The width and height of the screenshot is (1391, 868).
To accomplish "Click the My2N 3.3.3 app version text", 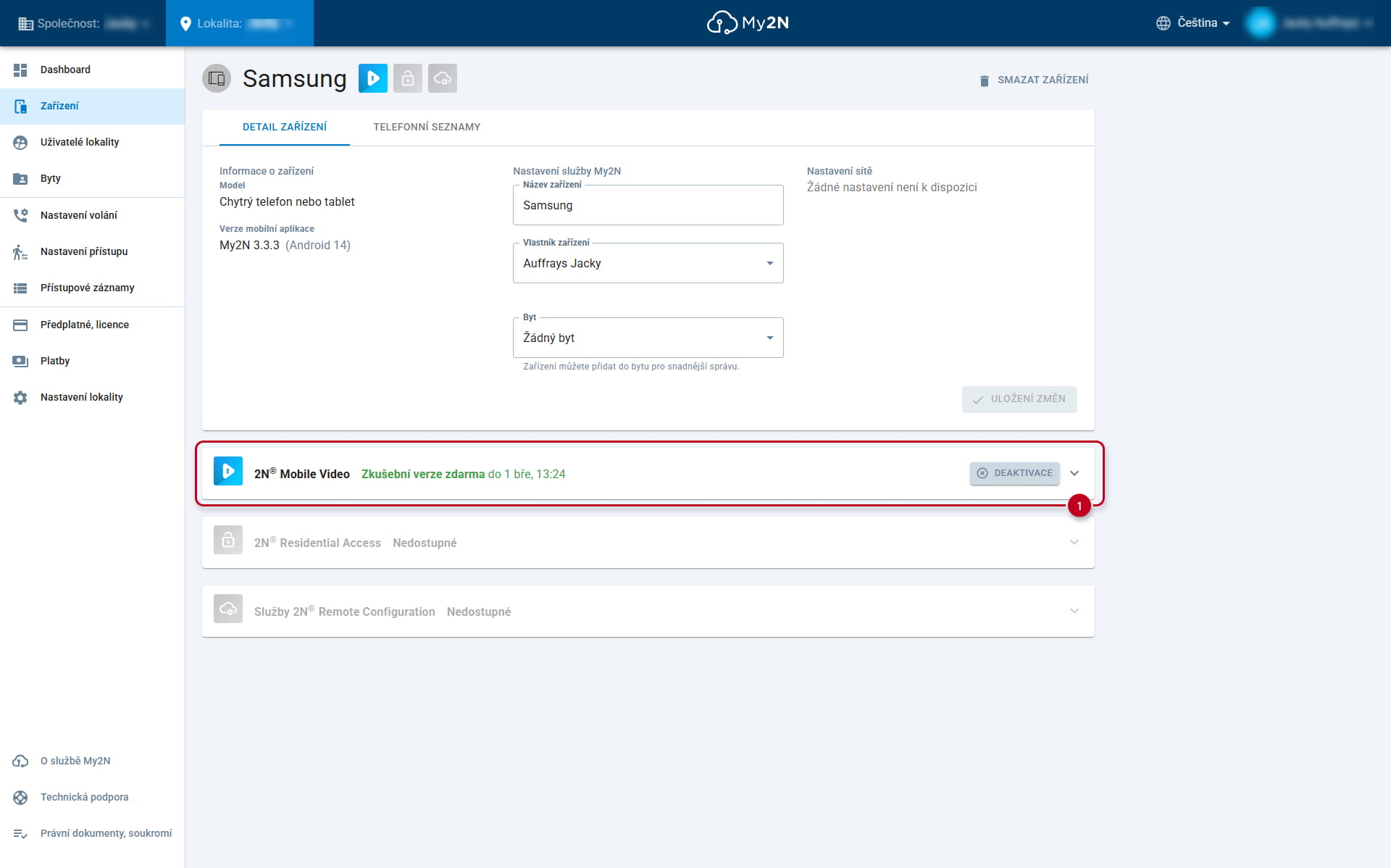I will [x=249, y=245].
